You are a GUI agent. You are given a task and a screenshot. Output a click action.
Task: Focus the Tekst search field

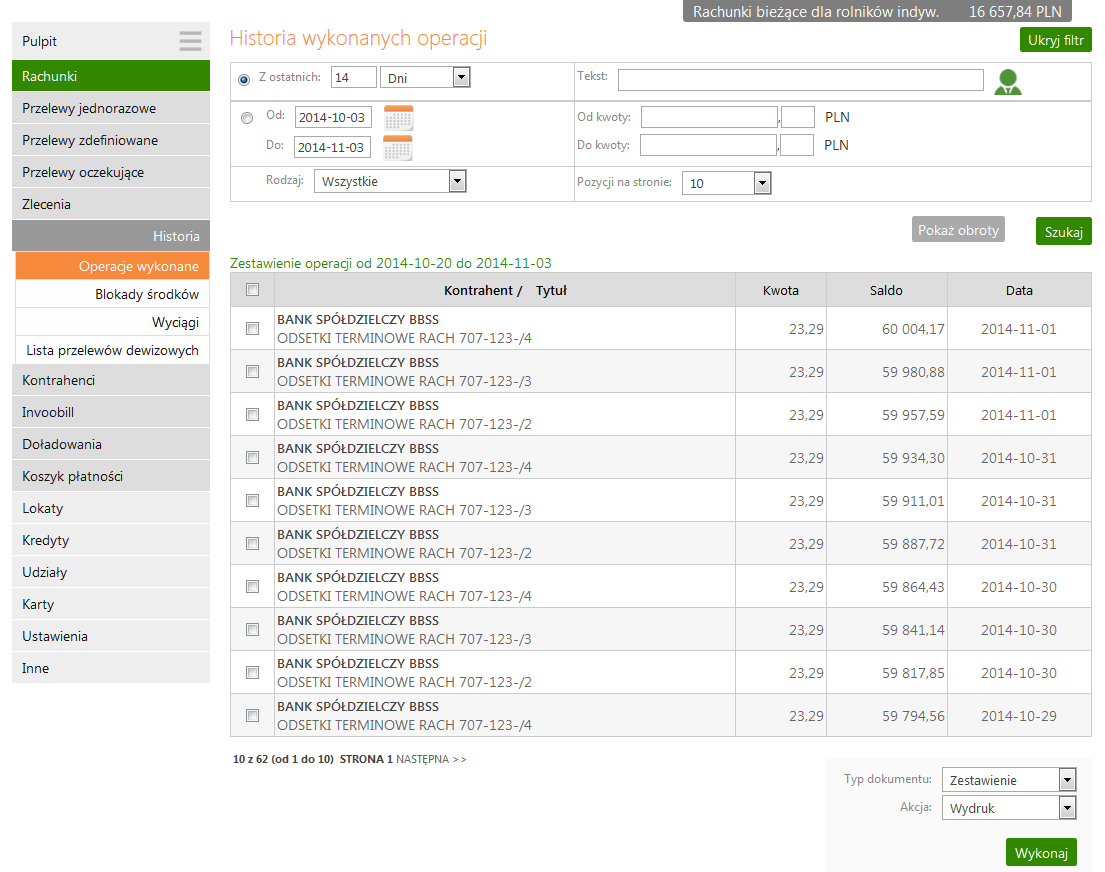[x=801, y=80]
